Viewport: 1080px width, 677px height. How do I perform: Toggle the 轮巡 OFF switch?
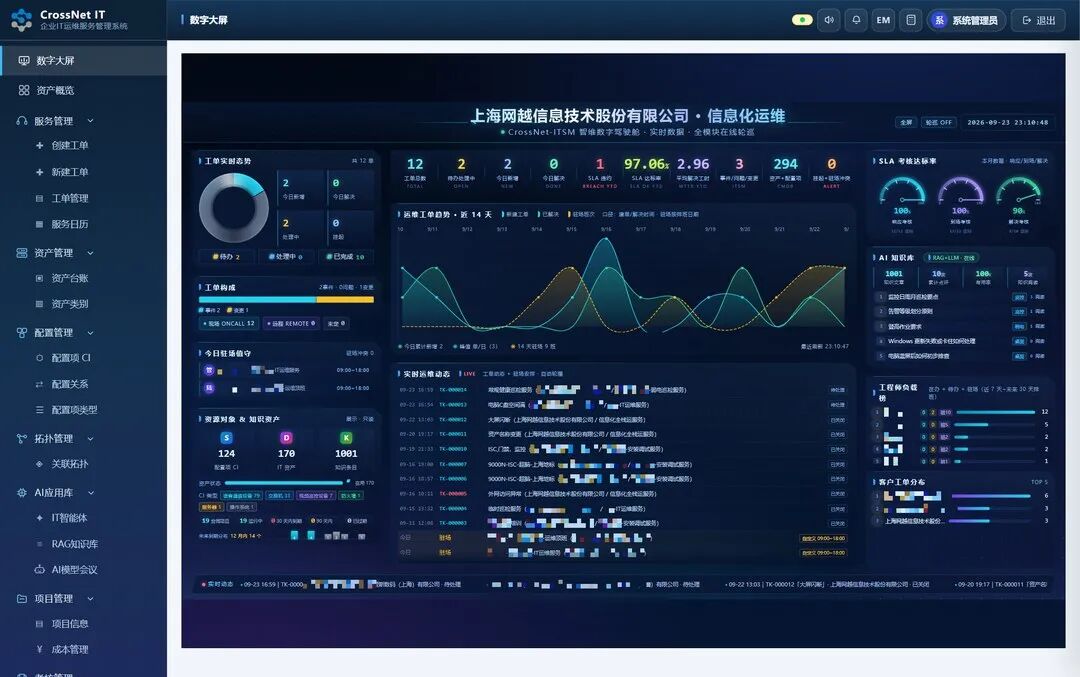click(x=938, y=122)
